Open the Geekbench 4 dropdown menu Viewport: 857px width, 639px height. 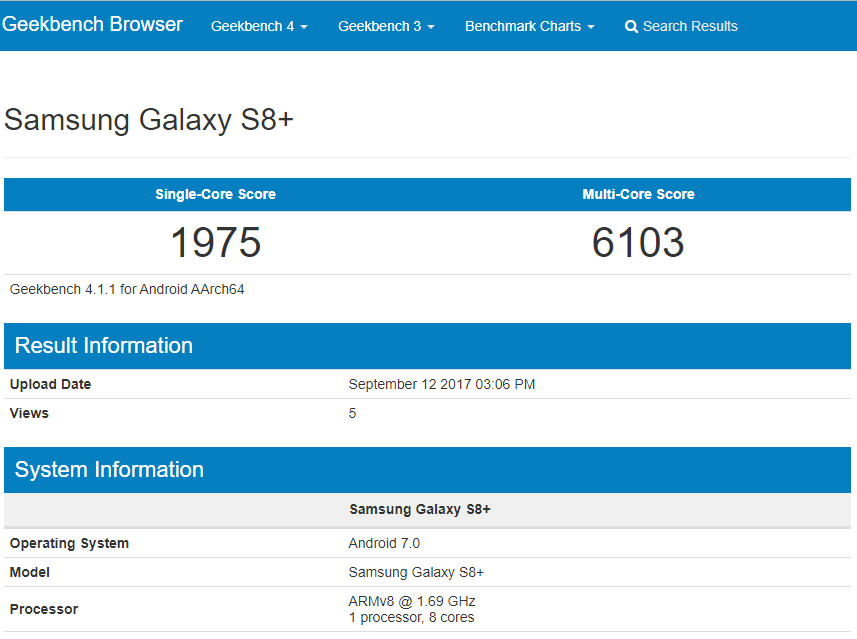pyautogui.click(x=259, y=26)
